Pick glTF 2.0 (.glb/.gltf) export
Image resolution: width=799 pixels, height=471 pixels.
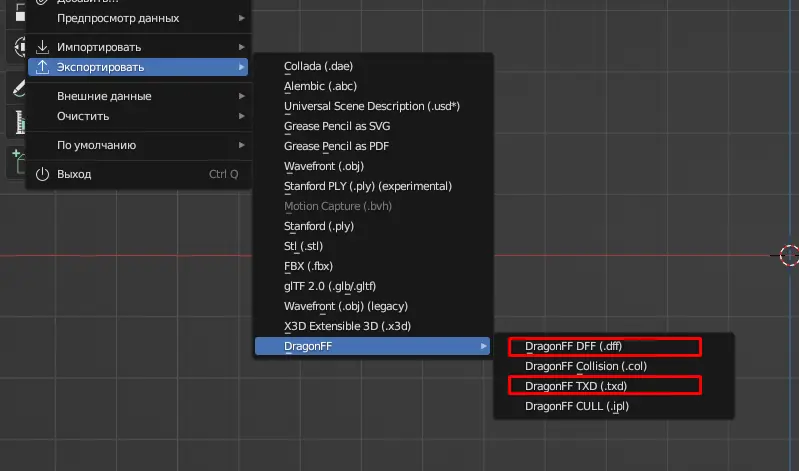(x=330, y=286)
